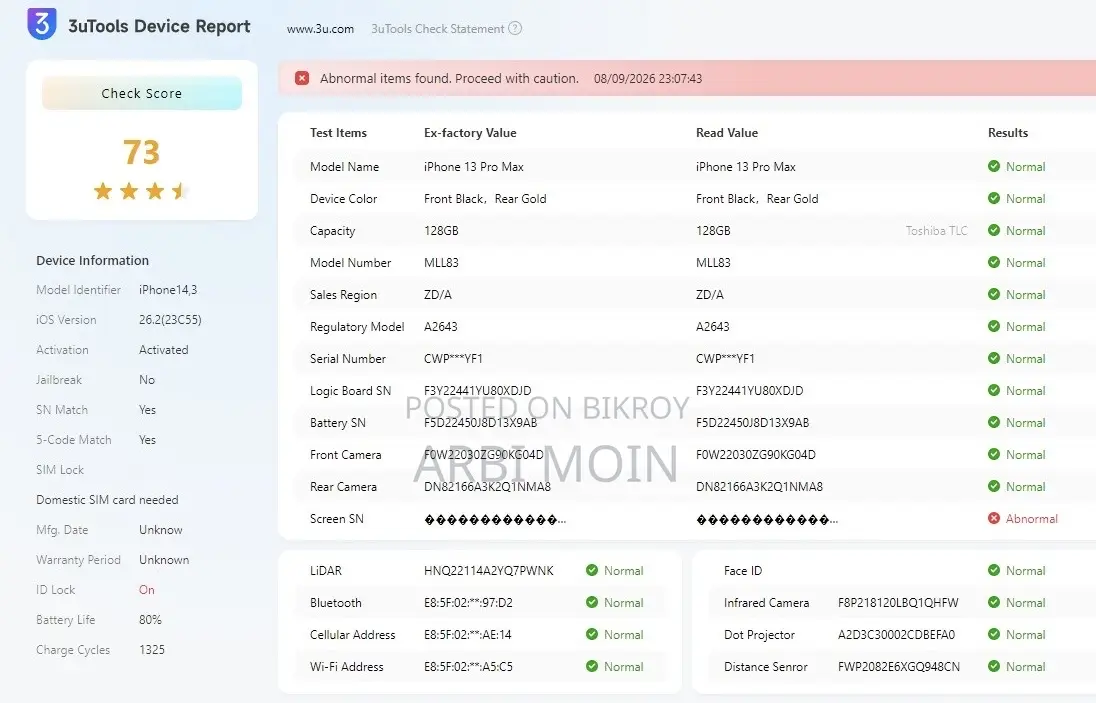
Task: Click the 3uTools logo icon
Action: pyautogui.click(x=42, y=24)
